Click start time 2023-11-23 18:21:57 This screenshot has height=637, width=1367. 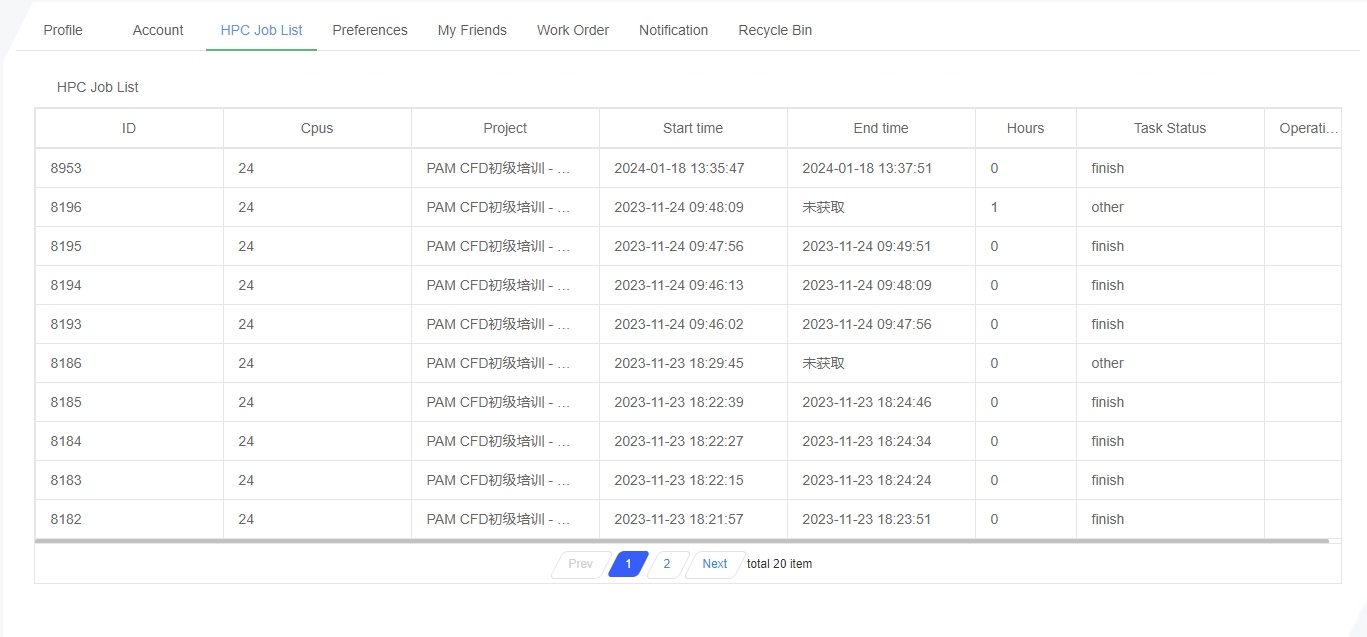click(x=679, y=519)
